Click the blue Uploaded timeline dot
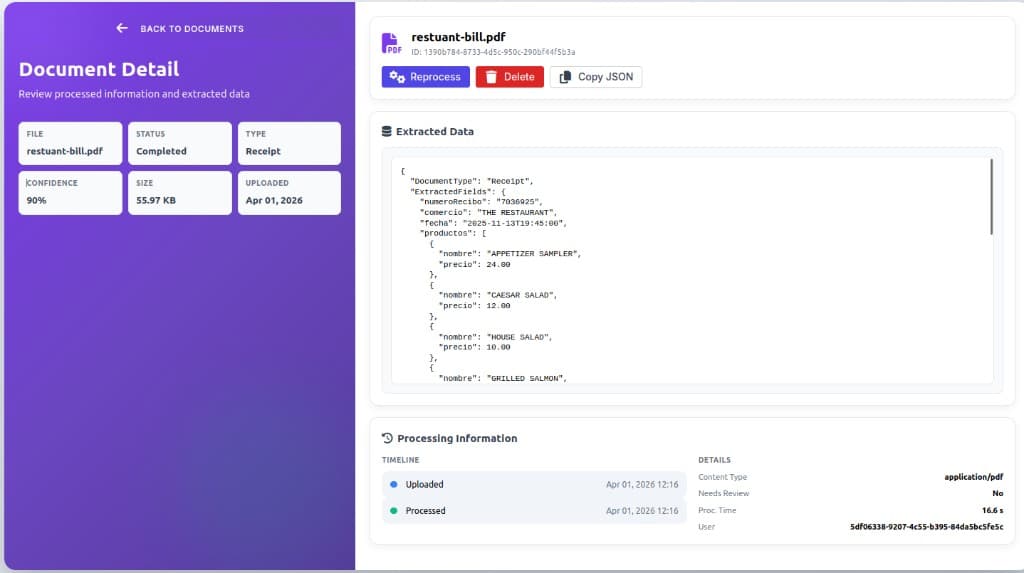 [393, 484]
